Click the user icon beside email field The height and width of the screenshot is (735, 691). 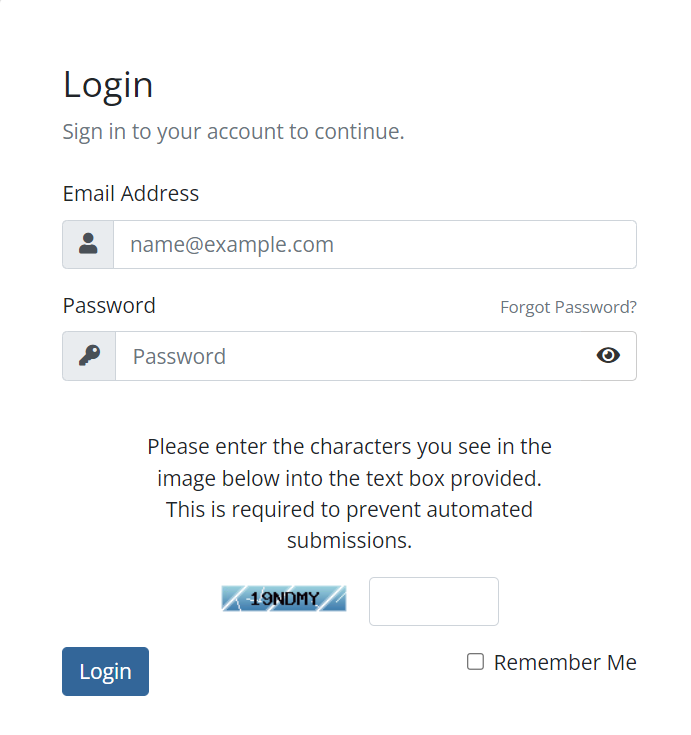88,244
